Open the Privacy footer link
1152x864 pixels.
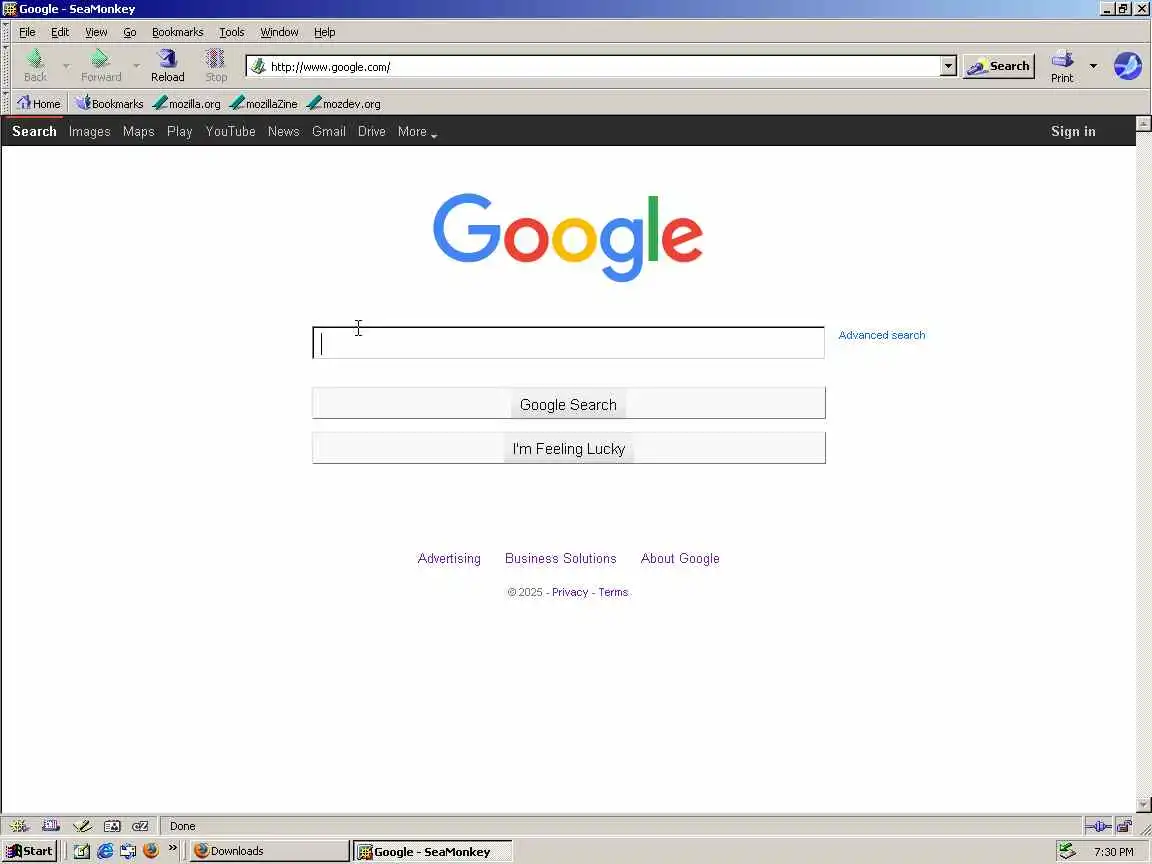(570, 592)
